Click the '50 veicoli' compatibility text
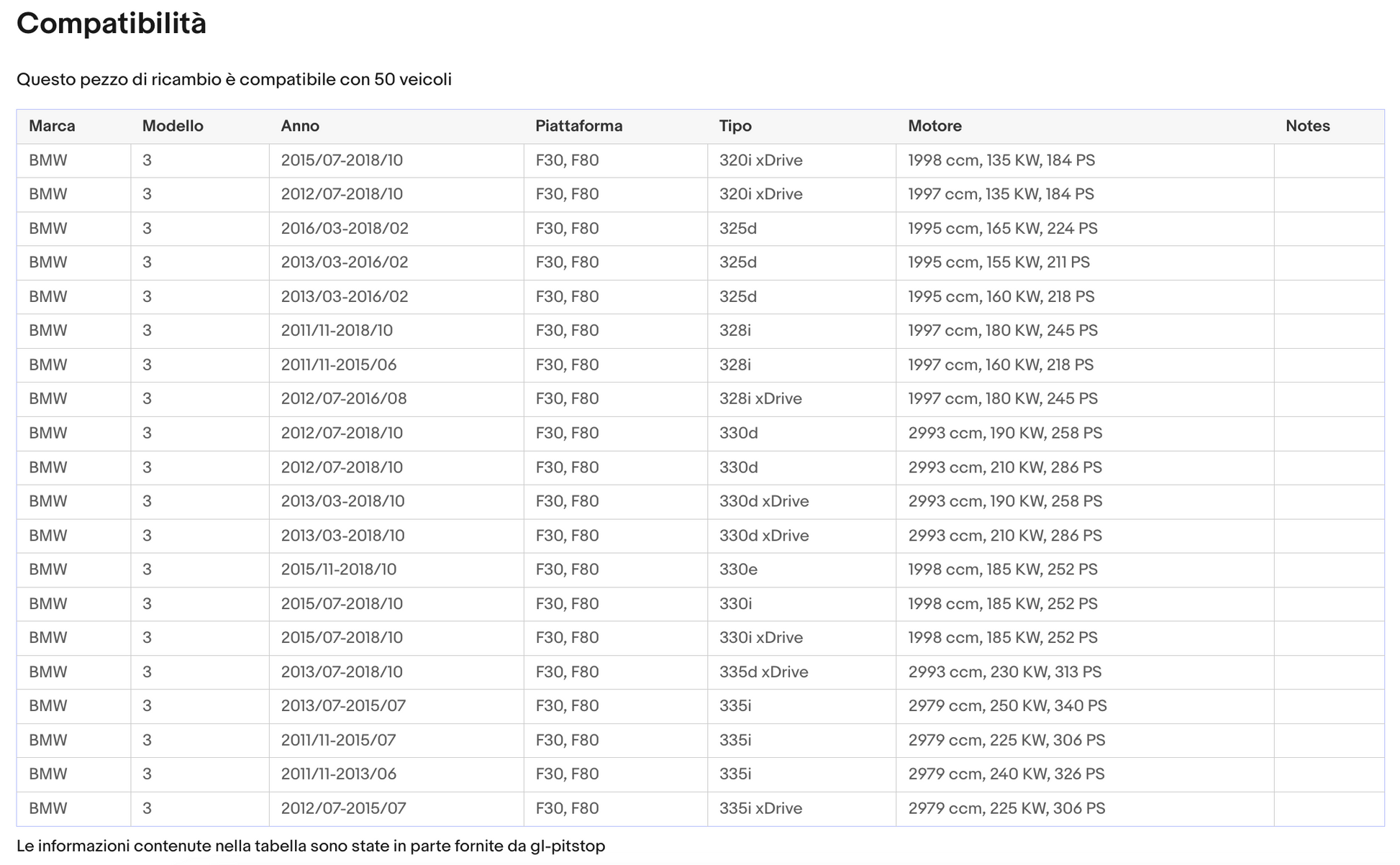Viewport: 1400px width, 865px height. click(412, 79)
